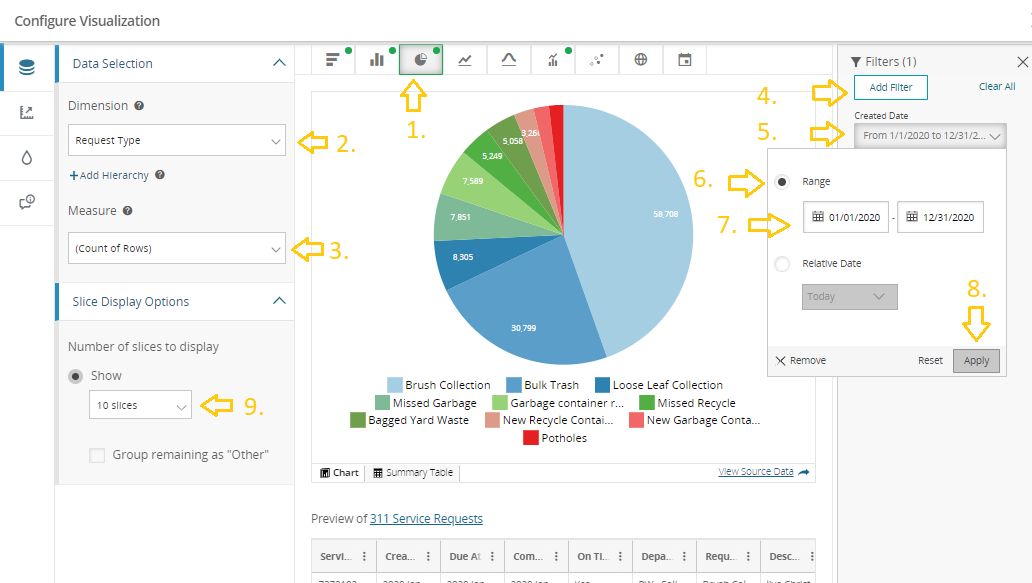
Task: Open the Requ... column options menu
Action: [x=748, y=557]
